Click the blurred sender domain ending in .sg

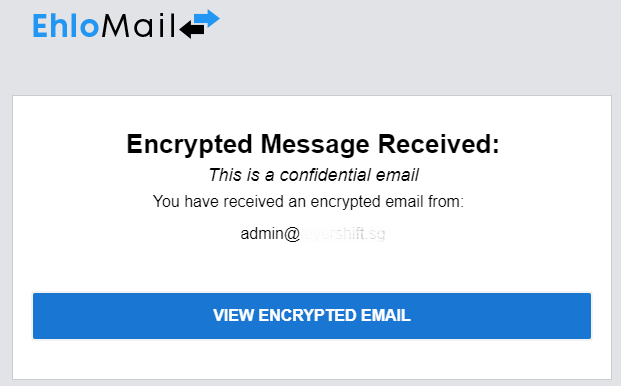click(343, 234)
